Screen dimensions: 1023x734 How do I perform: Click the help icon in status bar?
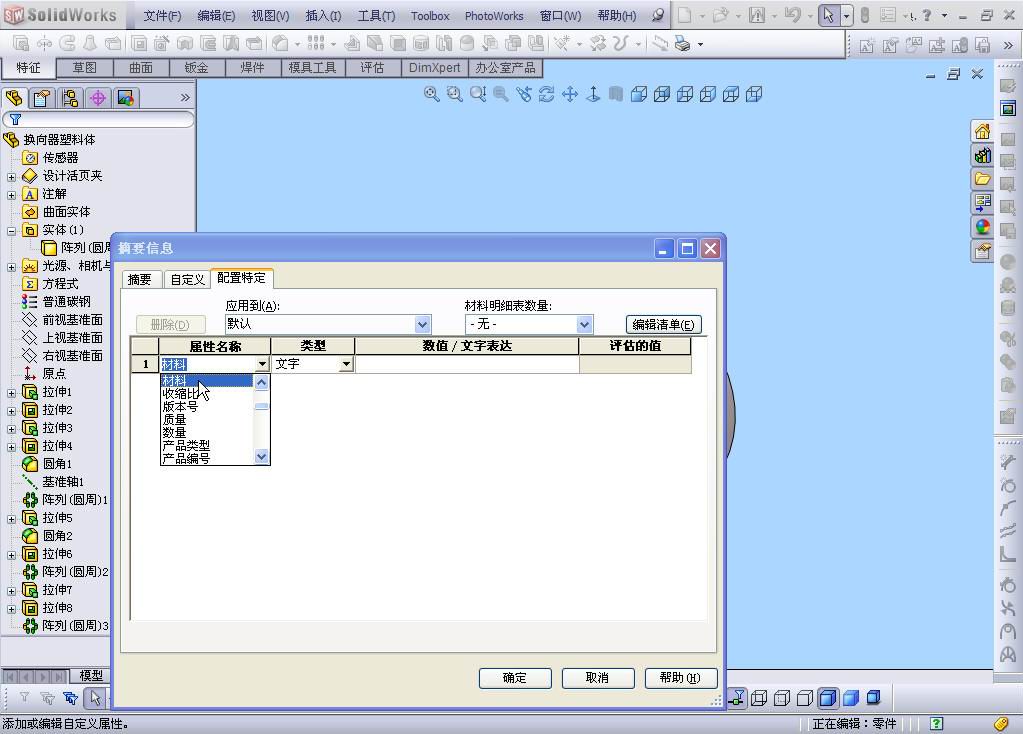pos(936,723)
